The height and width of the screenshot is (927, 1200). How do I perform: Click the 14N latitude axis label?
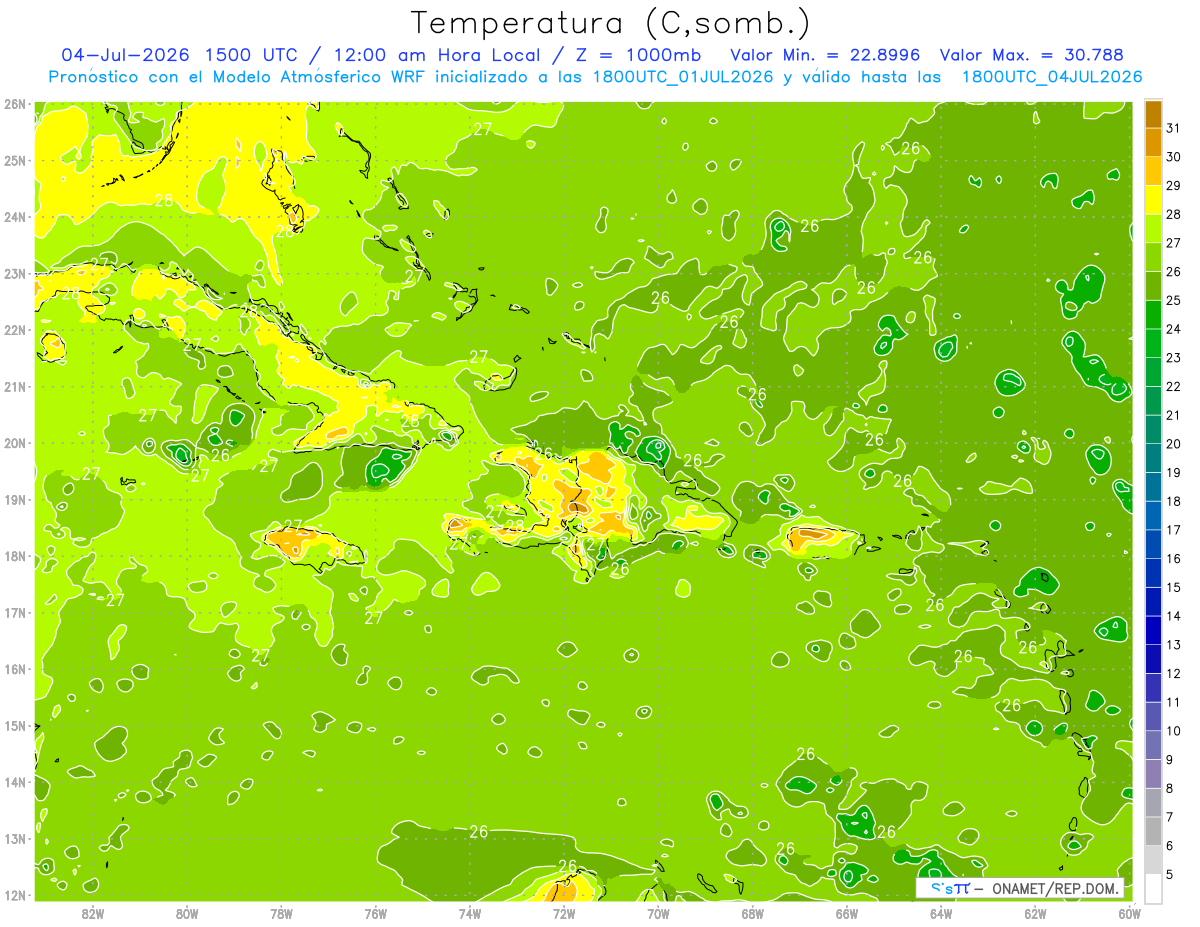point(14,782)
